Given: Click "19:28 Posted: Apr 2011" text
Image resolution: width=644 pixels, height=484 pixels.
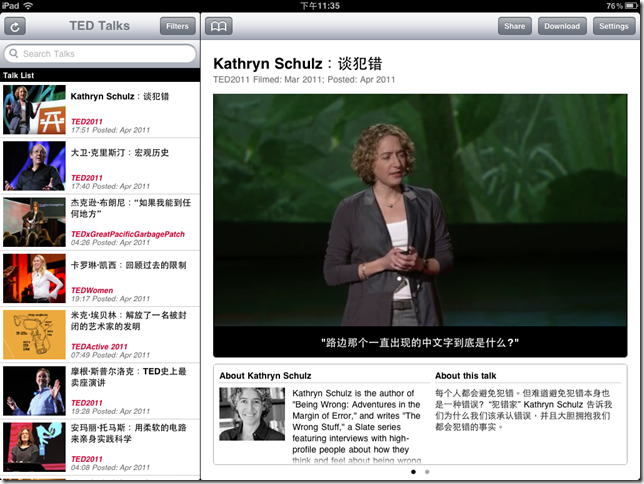Looking at the screenshot, I should tap(110, 412).
